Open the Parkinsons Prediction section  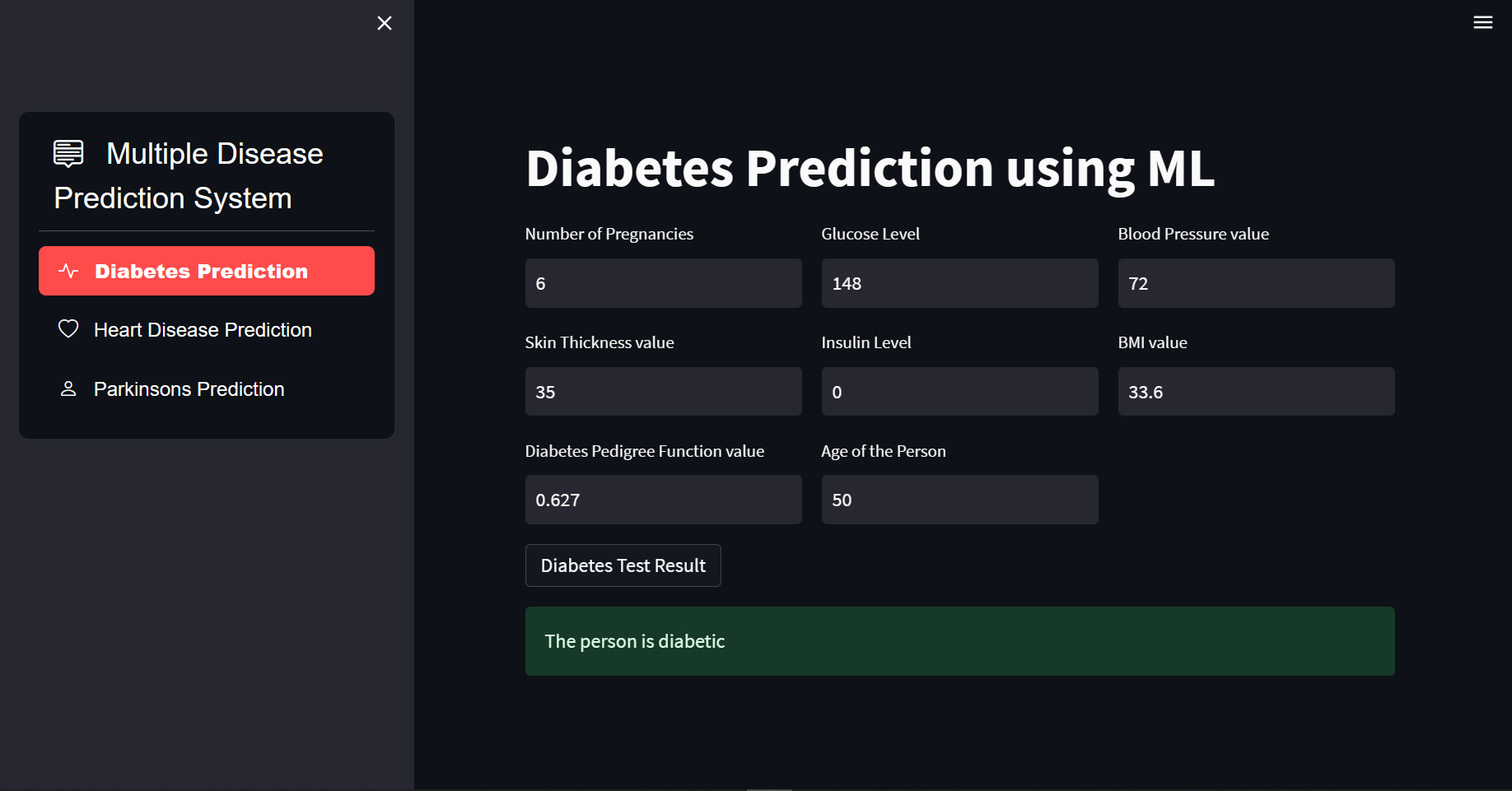(x=188, y=389)
